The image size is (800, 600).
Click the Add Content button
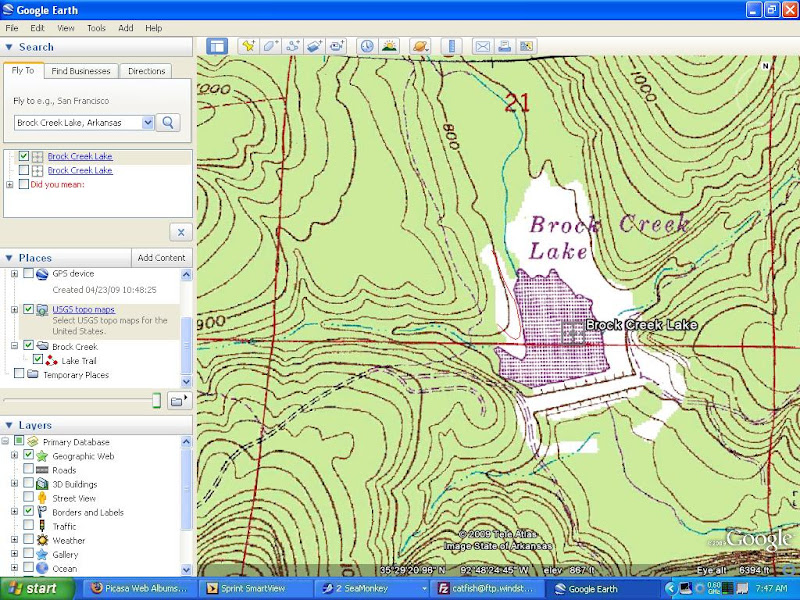(161, 258)
